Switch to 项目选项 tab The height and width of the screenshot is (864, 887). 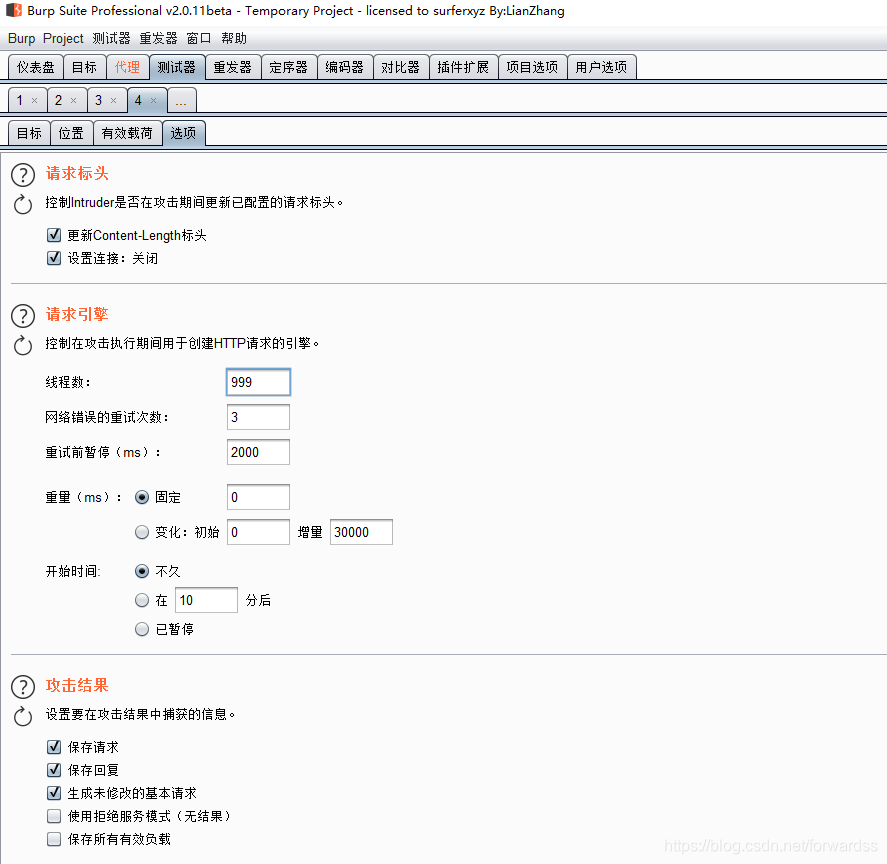532,67
